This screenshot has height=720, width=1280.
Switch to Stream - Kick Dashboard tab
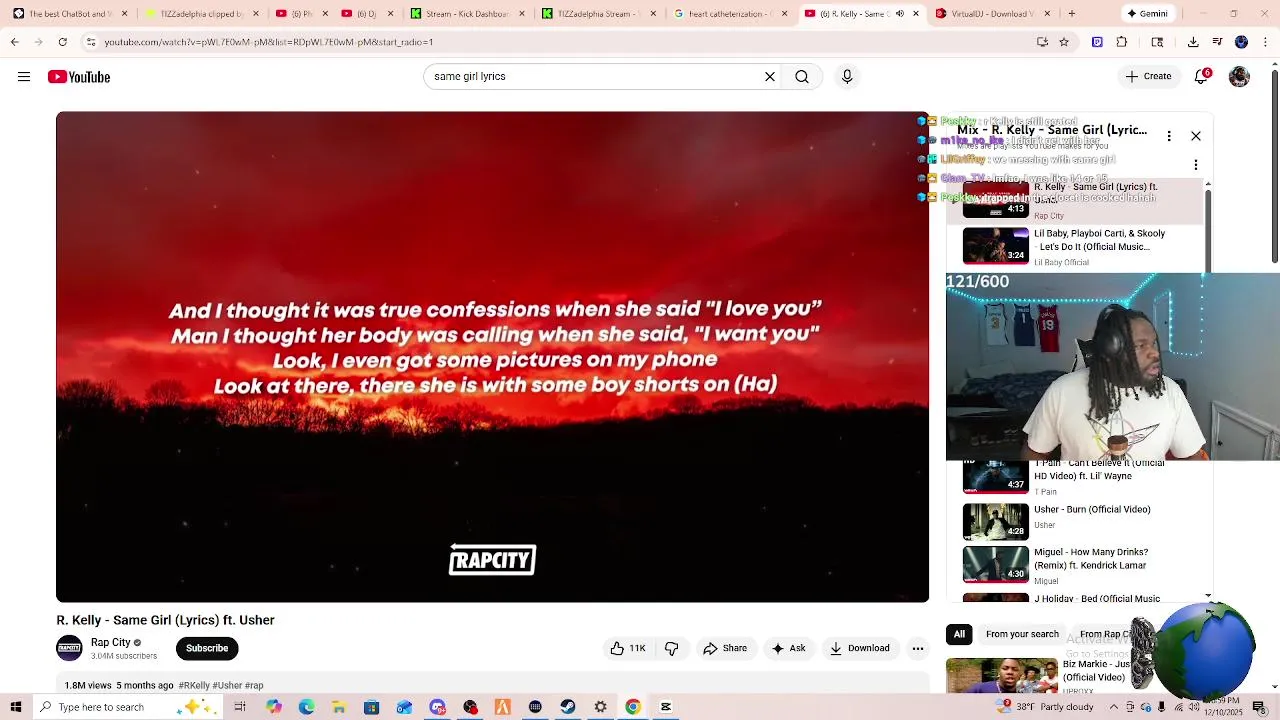tap(467, 14)
